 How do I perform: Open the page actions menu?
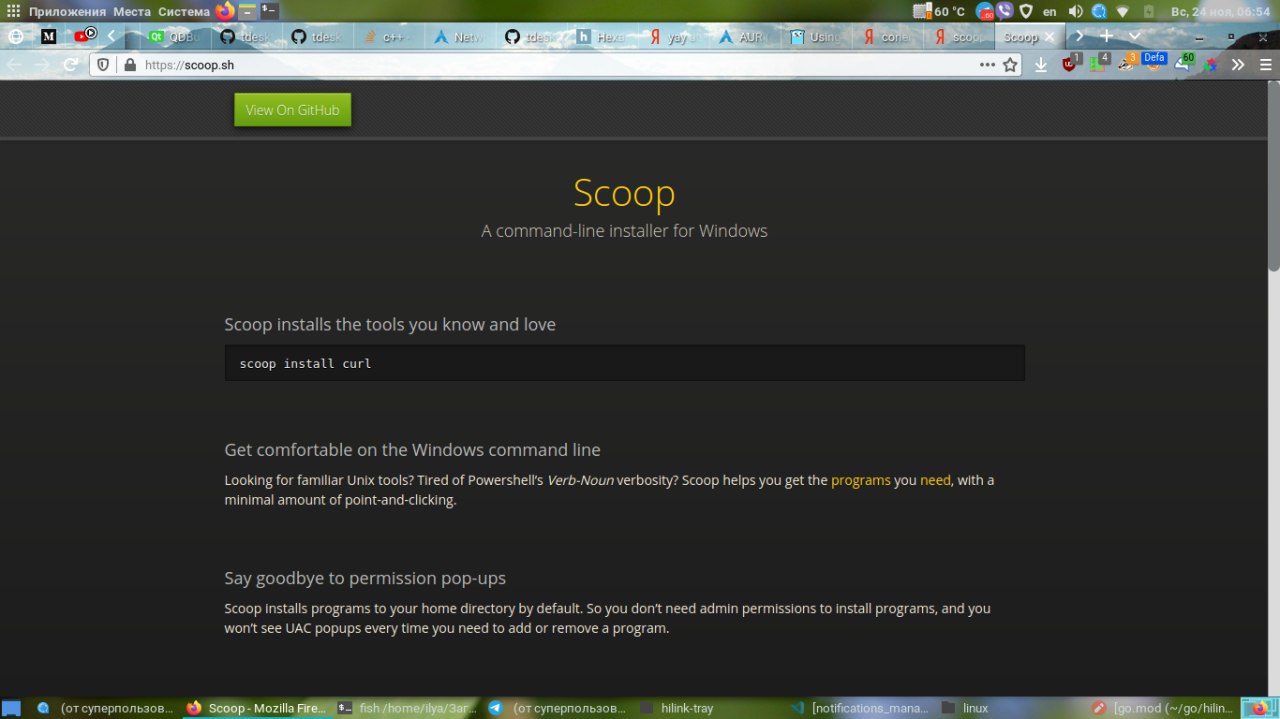point(987,64)
